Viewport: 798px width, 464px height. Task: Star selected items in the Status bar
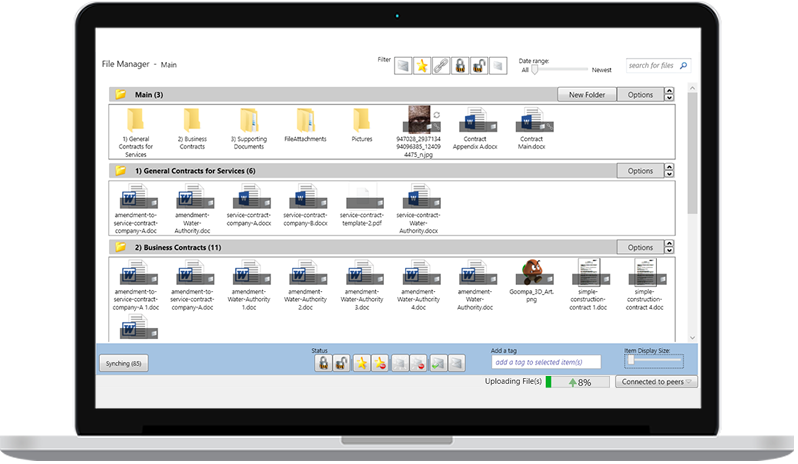click(361, 363)
